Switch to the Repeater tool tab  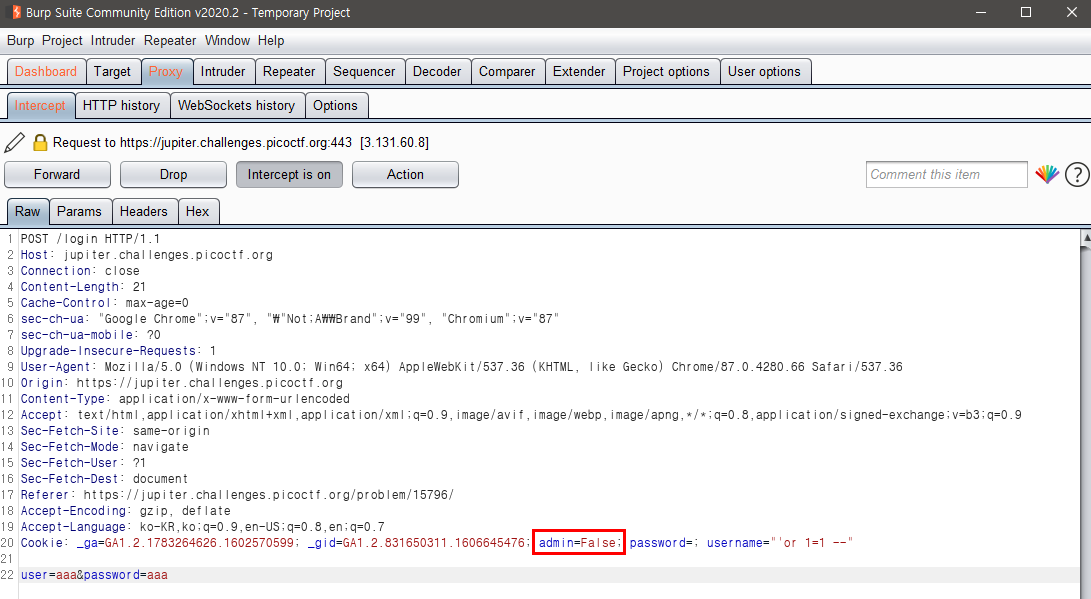[x=289, y=72]
